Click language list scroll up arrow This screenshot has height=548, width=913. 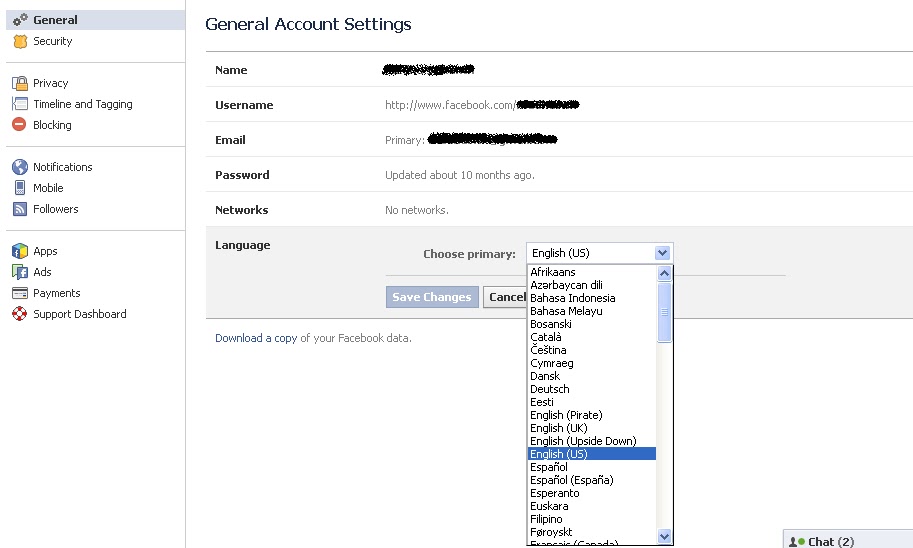tap(664, 273)
